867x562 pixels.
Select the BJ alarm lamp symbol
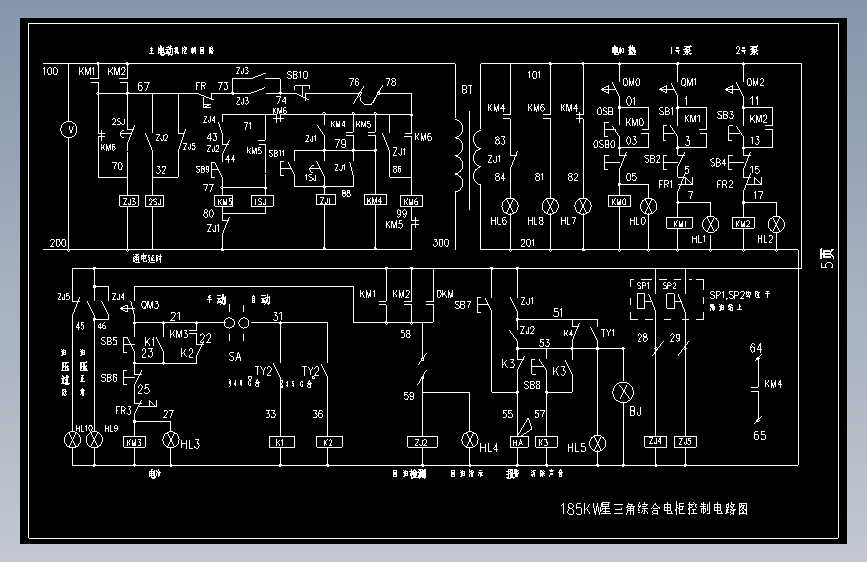click(623, 392)
